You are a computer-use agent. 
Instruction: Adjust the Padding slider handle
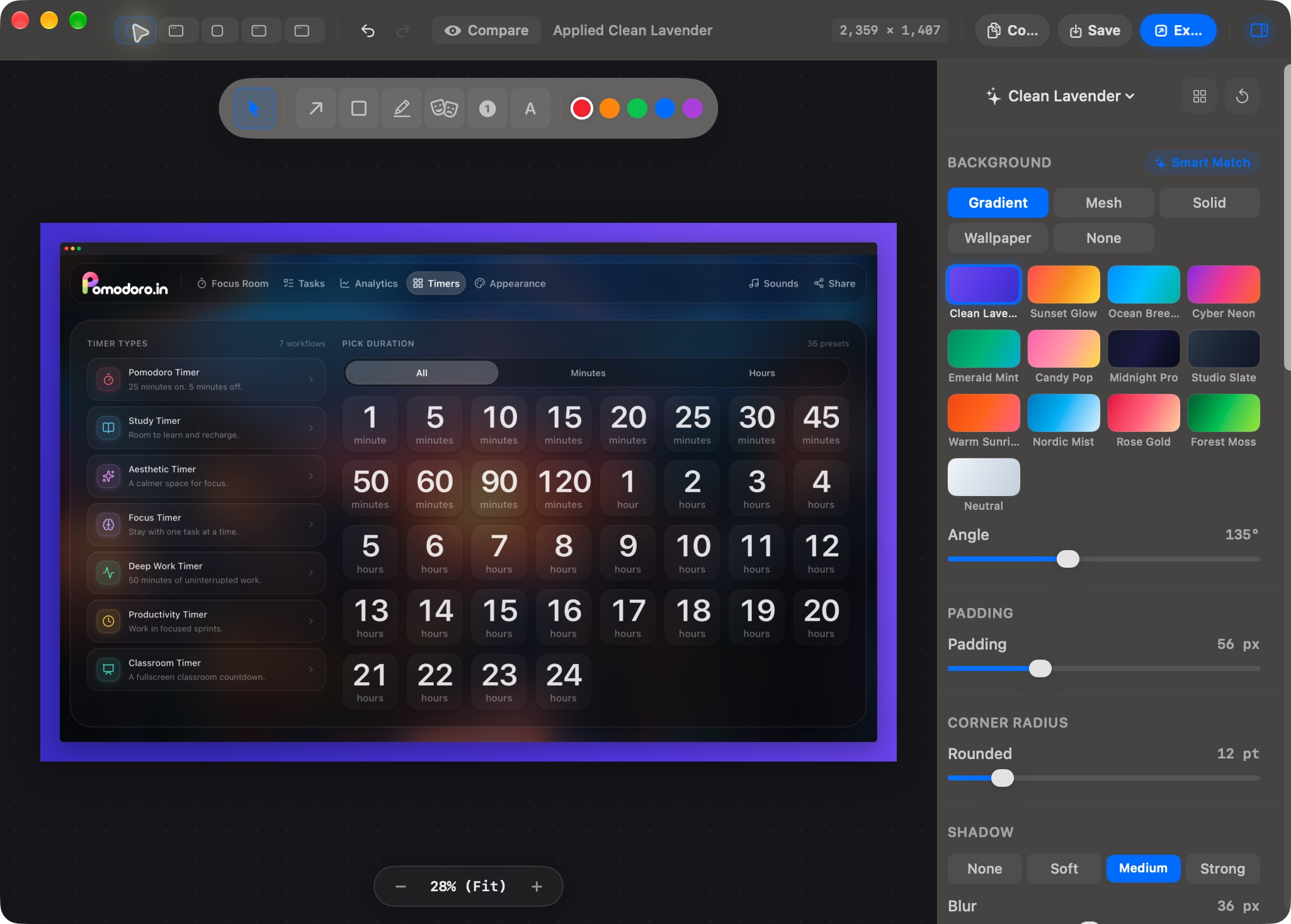point(1040,668)
